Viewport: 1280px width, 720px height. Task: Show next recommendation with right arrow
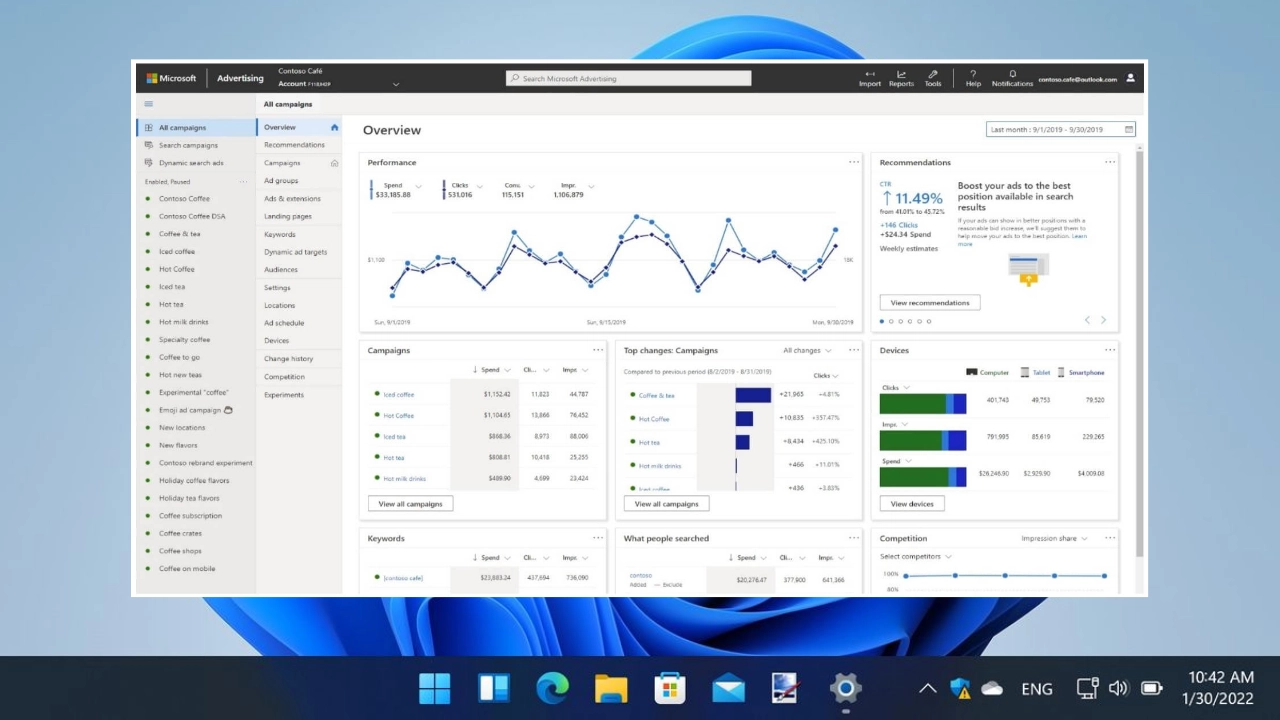[x=1103, y=320]
